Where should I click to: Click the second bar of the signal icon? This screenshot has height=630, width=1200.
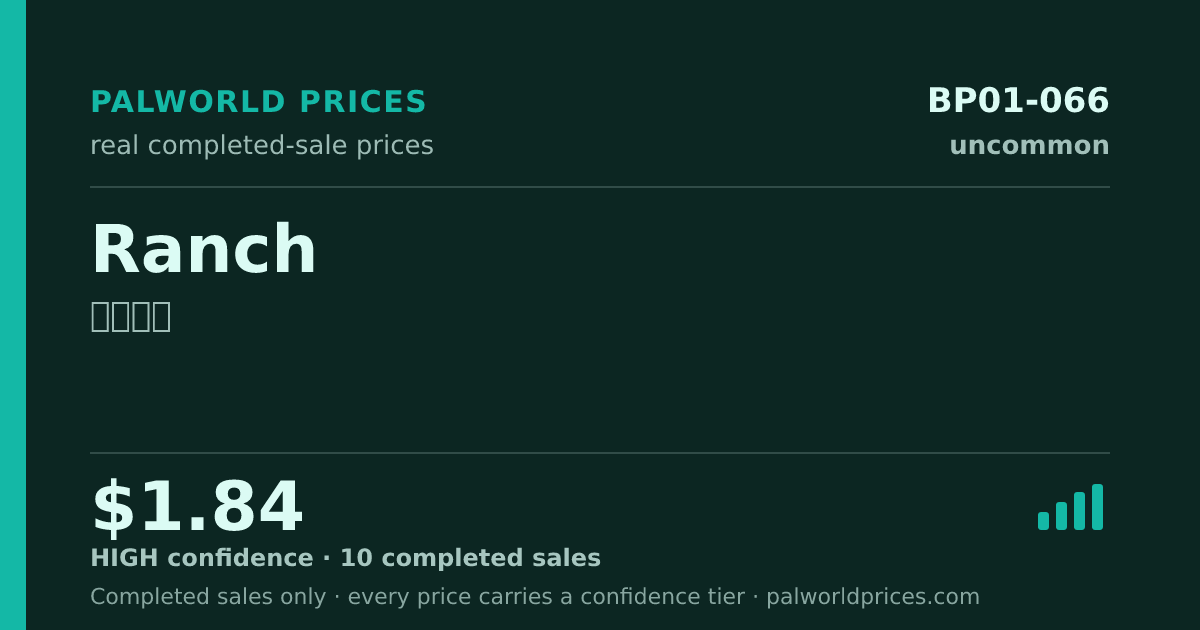click(1061, 516)
